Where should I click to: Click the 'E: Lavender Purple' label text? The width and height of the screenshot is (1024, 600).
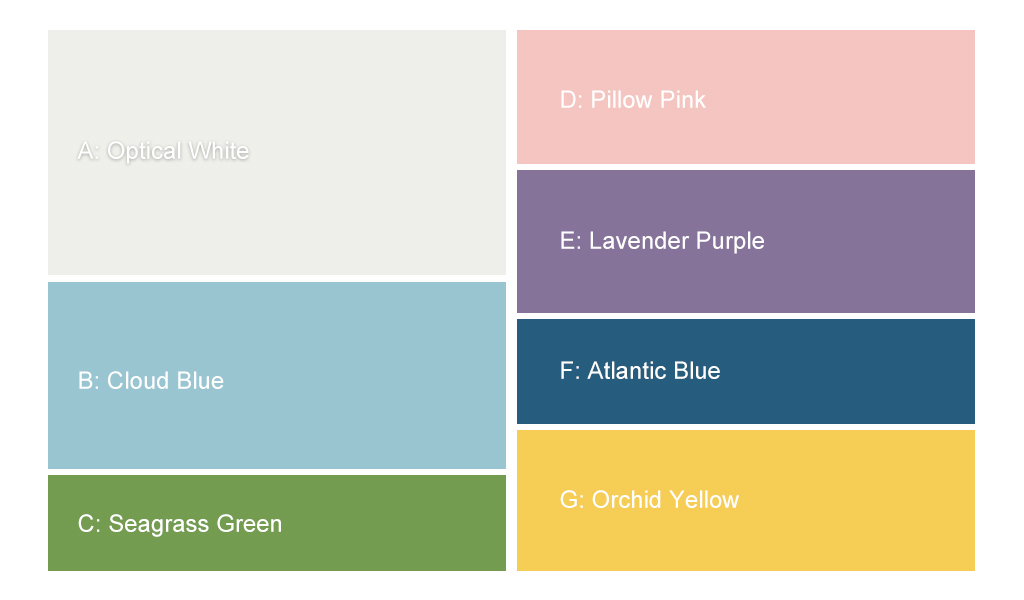(662, 241)
